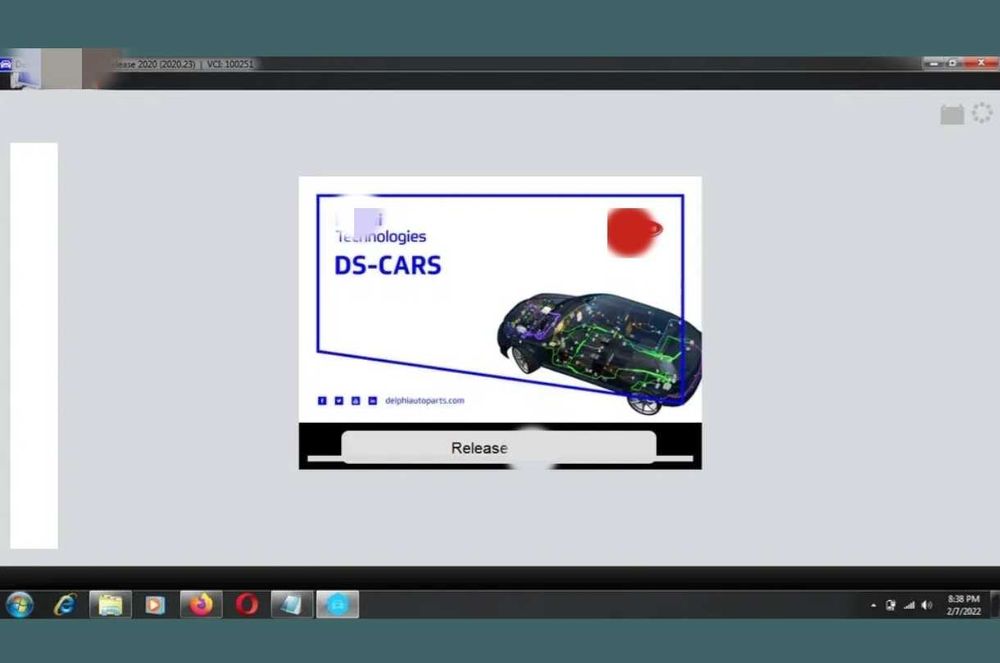
Task: Open the delphiautoparts.com link
Action: tap(425, 400)
